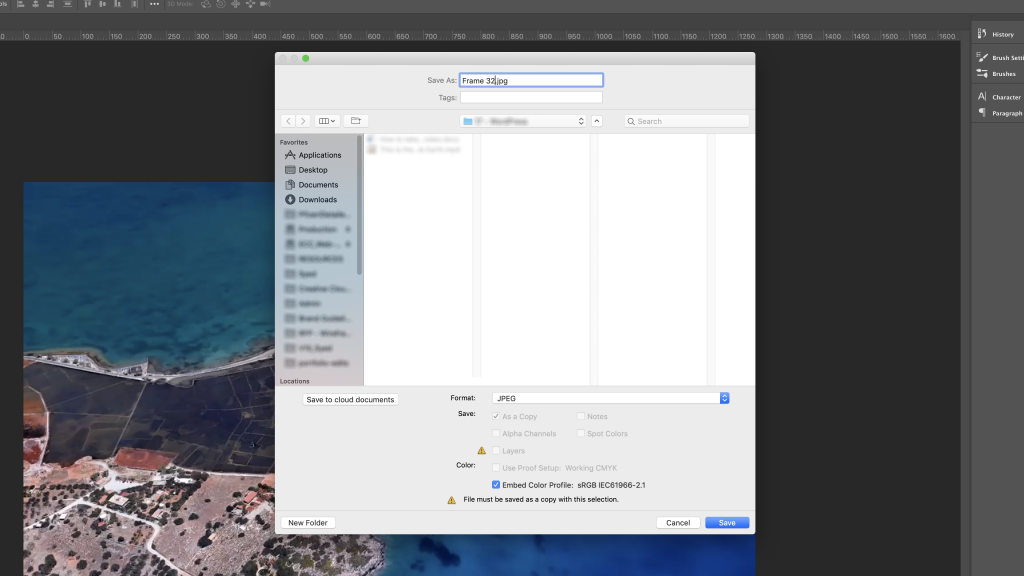Image resolution: width=1024 pixels, height=576 pixels.
Task: Click Save to cloud documents
Action: 351,399
